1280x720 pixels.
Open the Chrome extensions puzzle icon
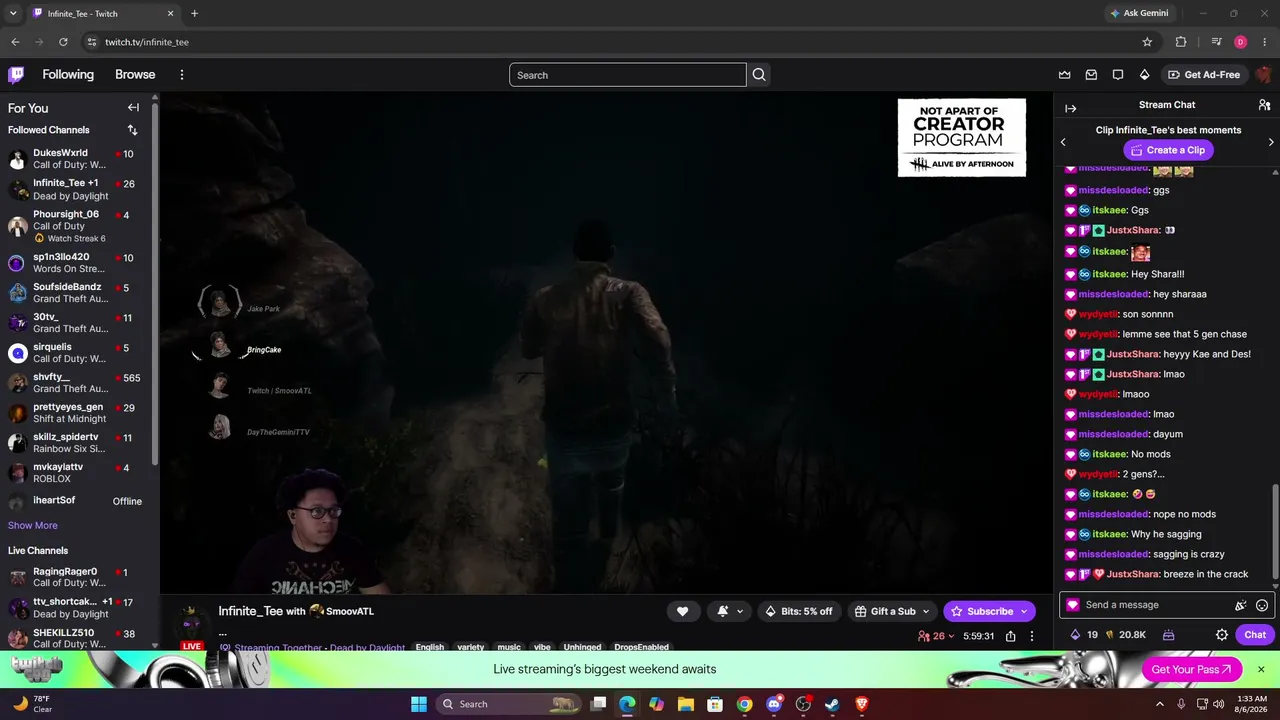pyautogui.click(x=1181, y=42)
